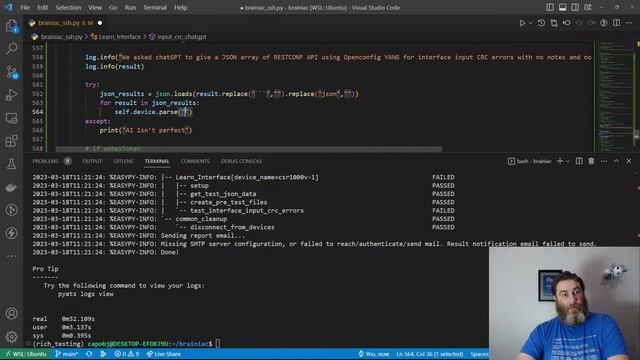This screenshot has width=640, height=360.
Task: Open the Thunder lightning-bolt view
Action: tap(11, 233)
